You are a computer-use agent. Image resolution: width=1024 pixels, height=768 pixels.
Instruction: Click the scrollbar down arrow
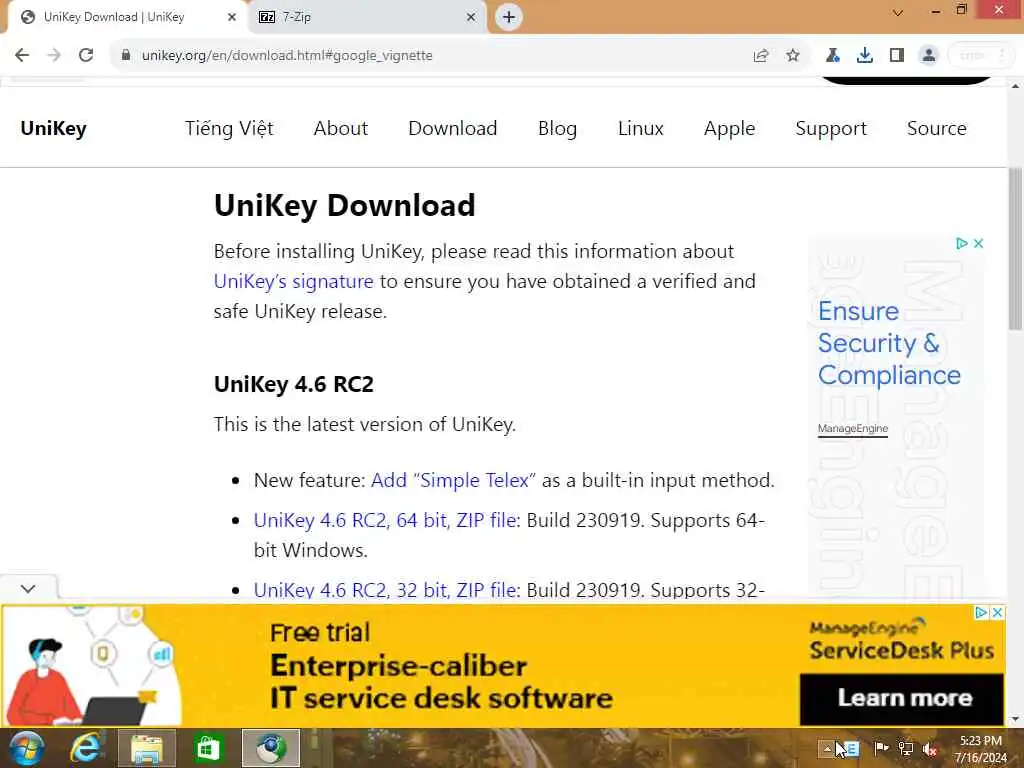(x=1016, y=719)
